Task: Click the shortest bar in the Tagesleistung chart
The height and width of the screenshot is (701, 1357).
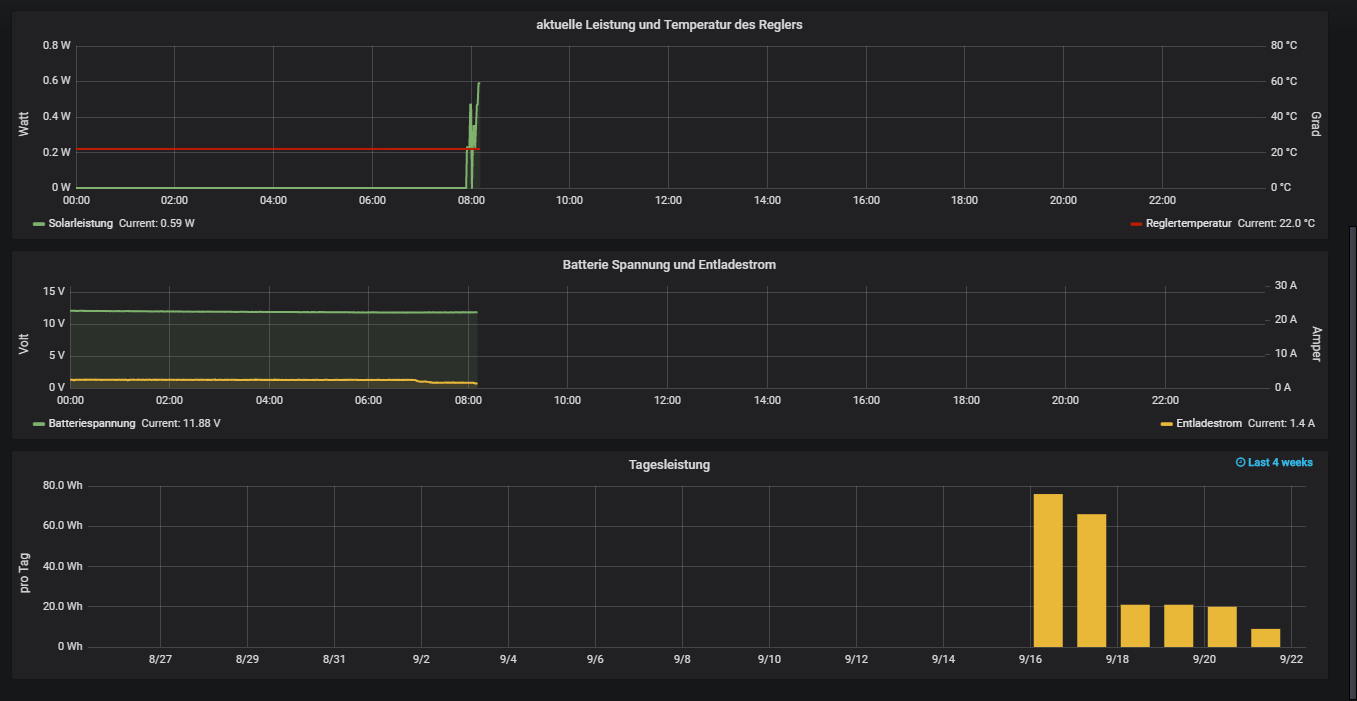Action: click(1265, 637)
